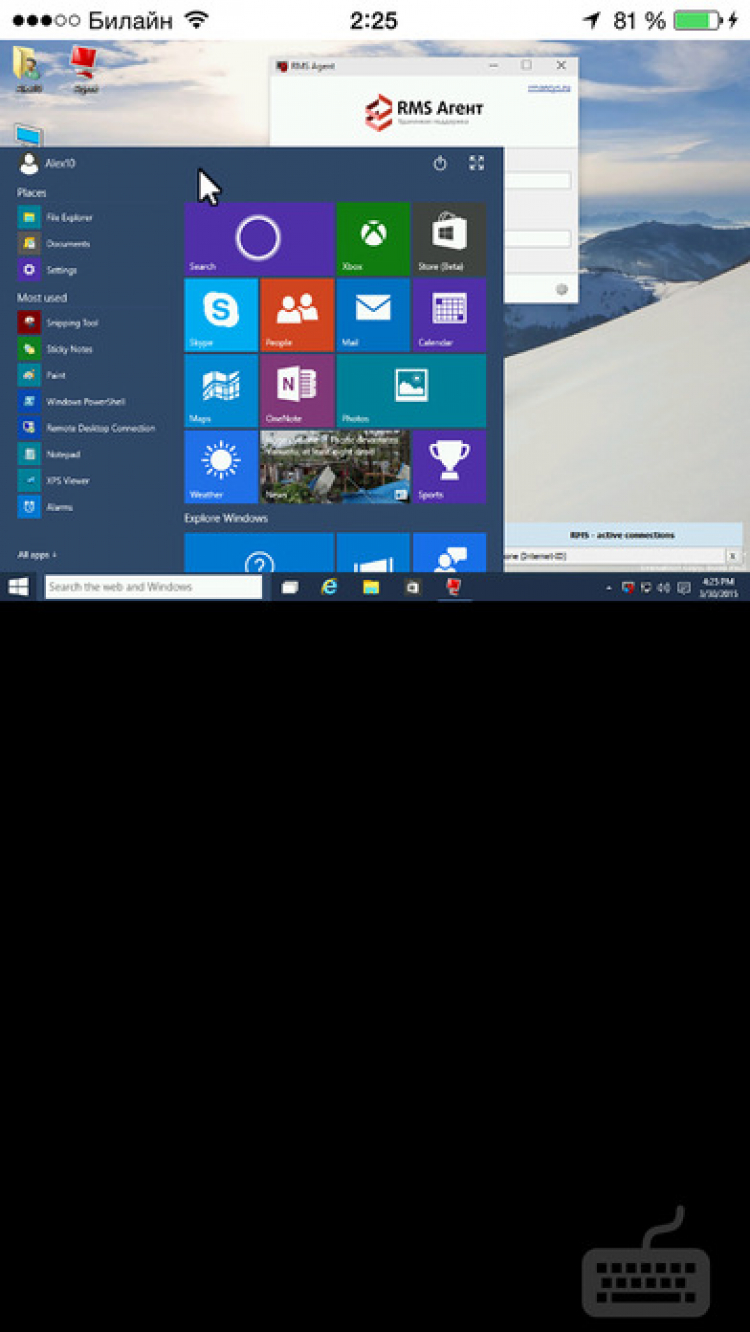The height and width of the screenshot is (1332, 750).
Task: Open the News live tile
Action: 335,467
